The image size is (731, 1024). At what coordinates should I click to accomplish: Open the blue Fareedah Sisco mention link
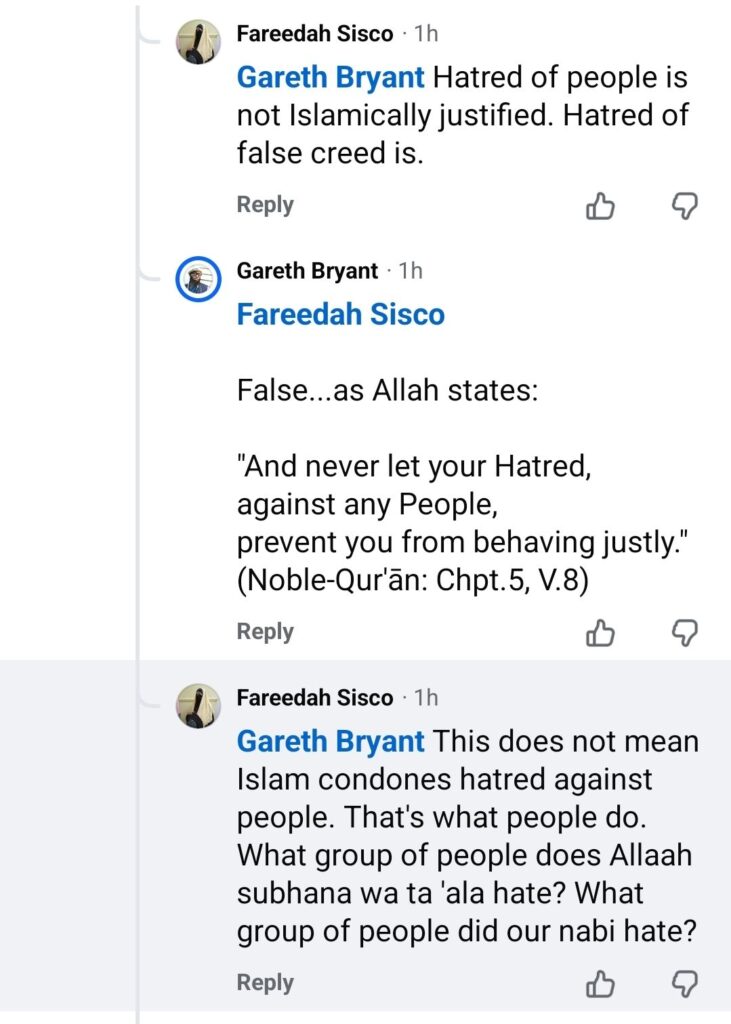[340, 314]
